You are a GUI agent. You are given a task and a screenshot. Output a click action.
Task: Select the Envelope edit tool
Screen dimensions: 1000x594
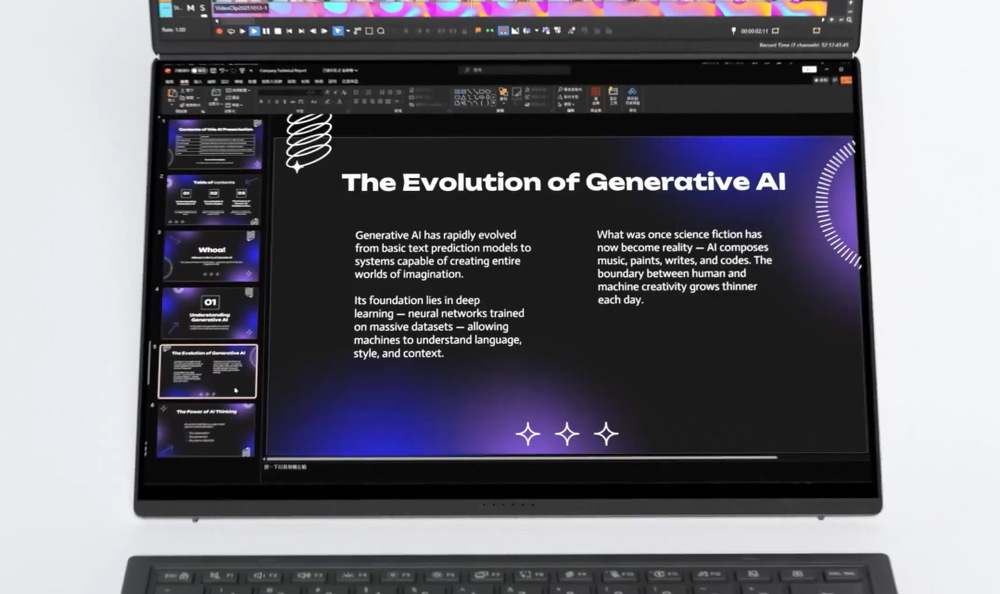point(357,31)
